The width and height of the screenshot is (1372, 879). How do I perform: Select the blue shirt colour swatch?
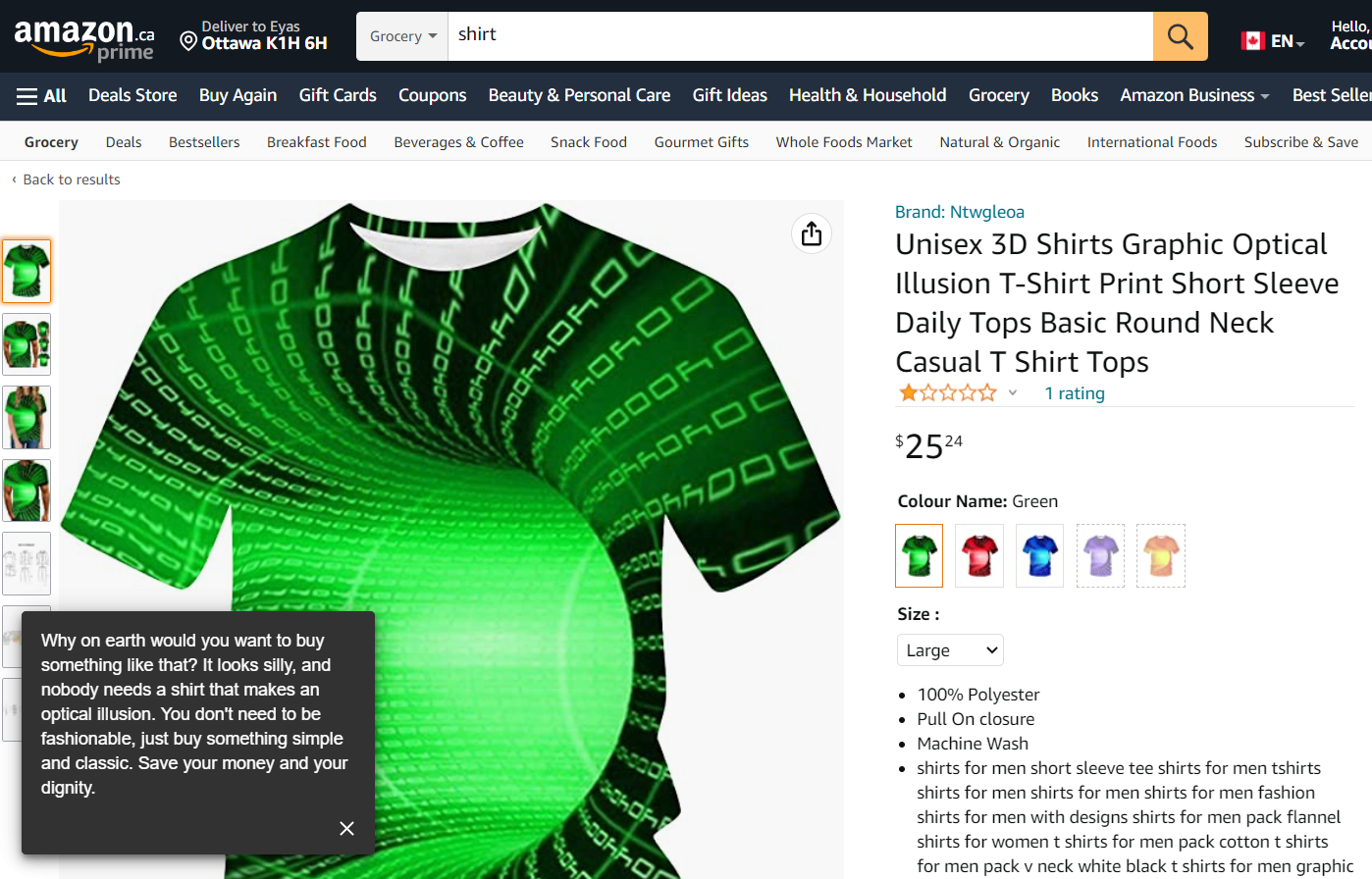point(1039,555)
